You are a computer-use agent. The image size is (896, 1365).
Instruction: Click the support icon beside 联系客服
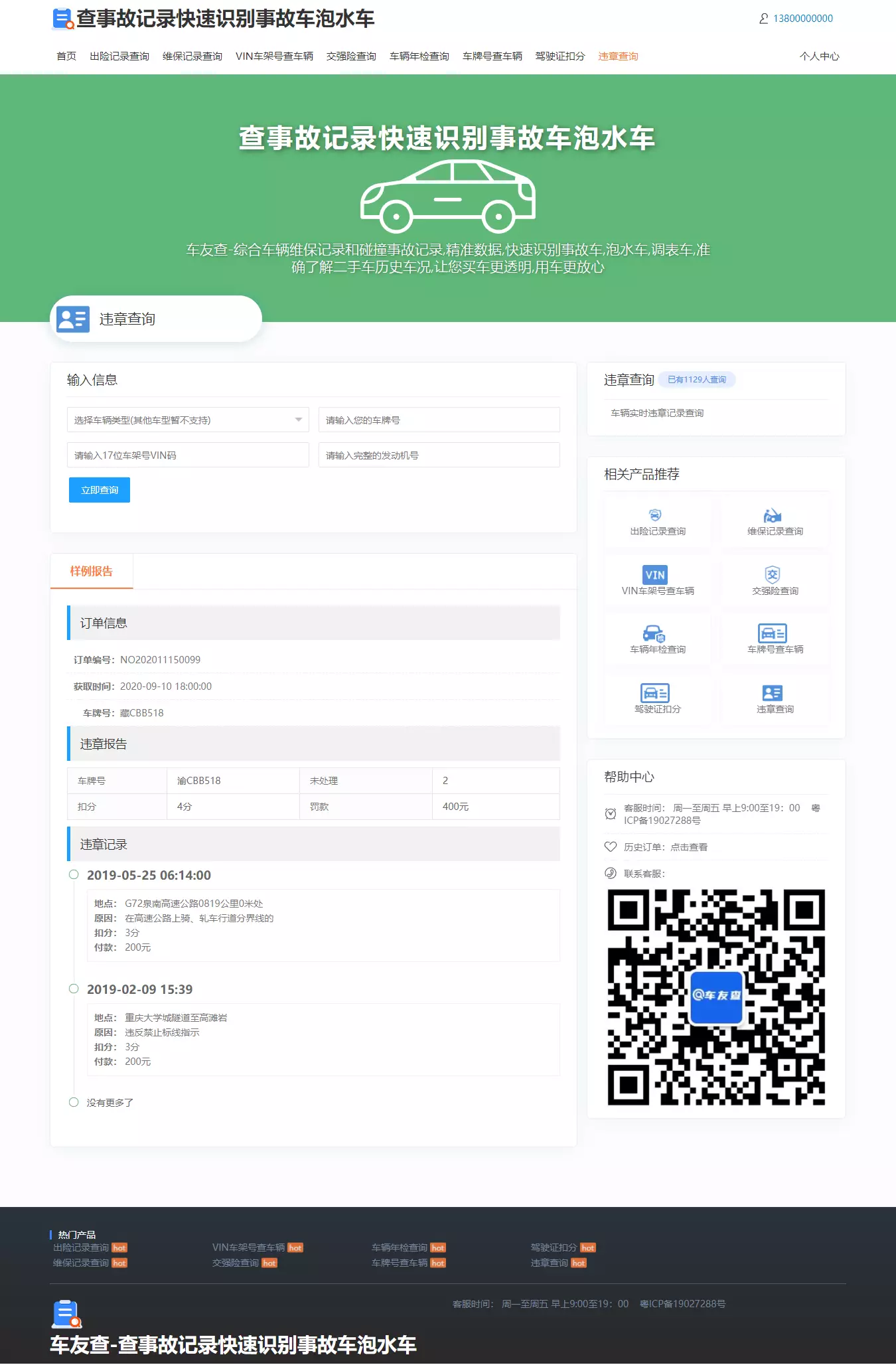pyautogui.click(x=611, y=873)
